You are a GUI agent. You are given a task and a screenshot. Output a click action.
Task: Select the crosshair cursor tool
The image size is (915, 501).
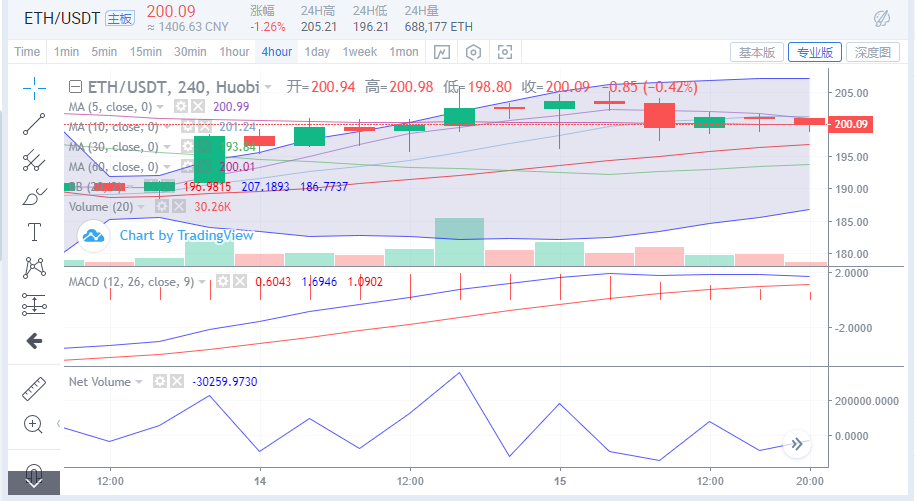click(x=34, y=88)
